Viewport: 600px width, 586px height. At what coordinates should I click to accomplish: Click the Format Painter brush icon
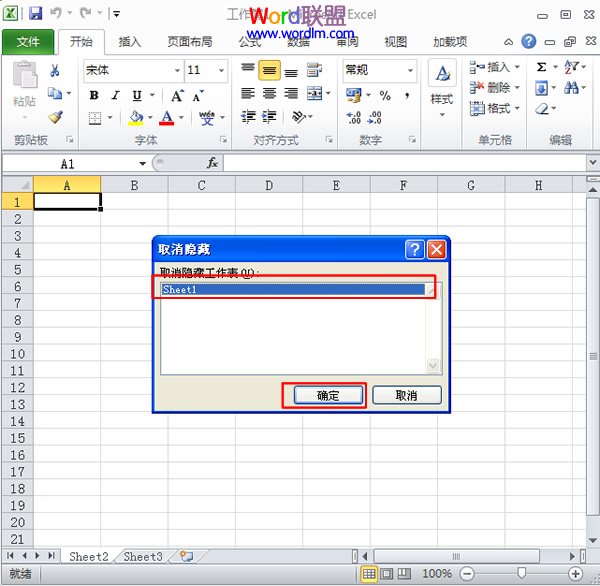[55, 117]
